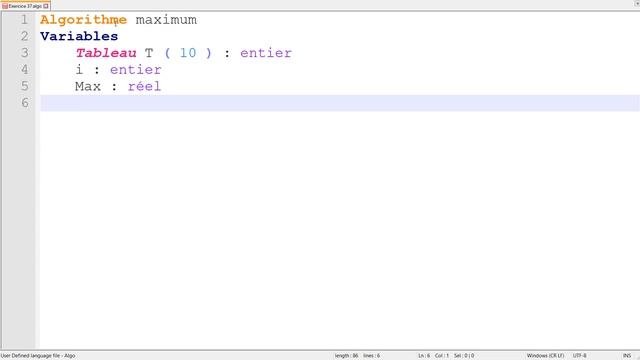Toggle the INS insert mode indicator

[x=627, y=356]
